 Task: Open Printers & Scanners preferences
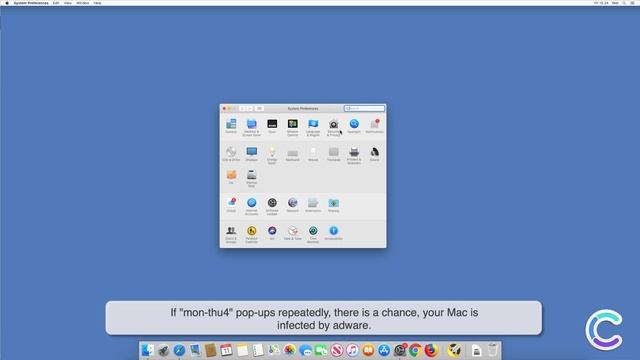click(x=354, y=155)
